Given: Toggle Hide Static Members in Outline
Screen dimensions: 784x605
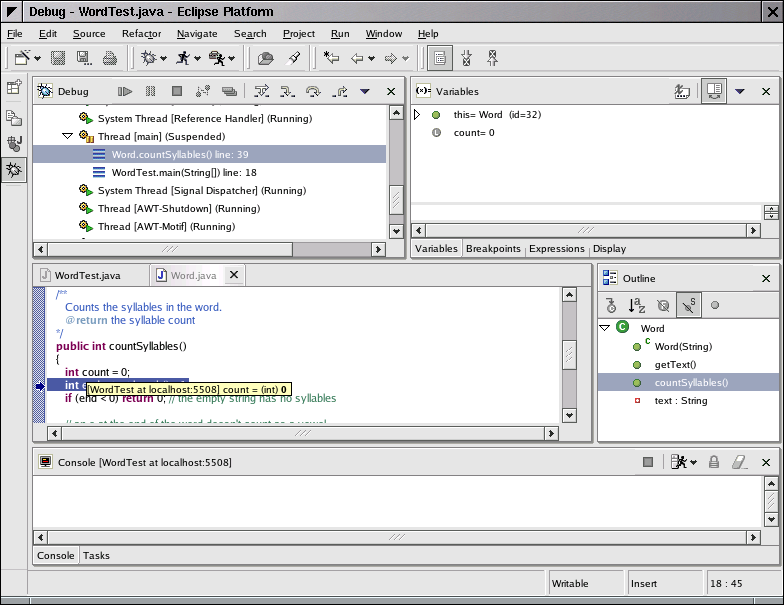Looking at the screenshot, I should [689, 306].
